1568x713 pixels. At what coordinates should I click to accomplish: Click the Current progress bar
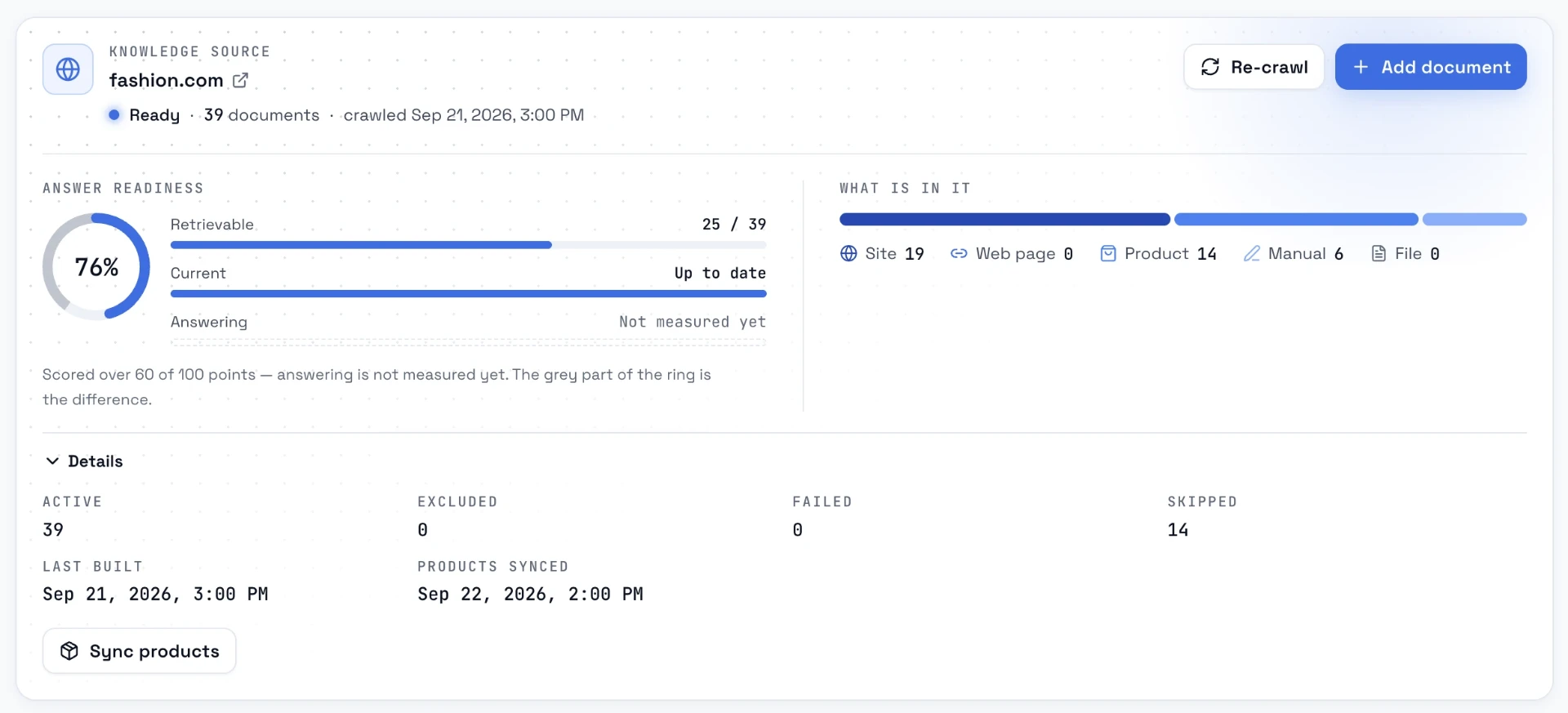tap(468, 294)
